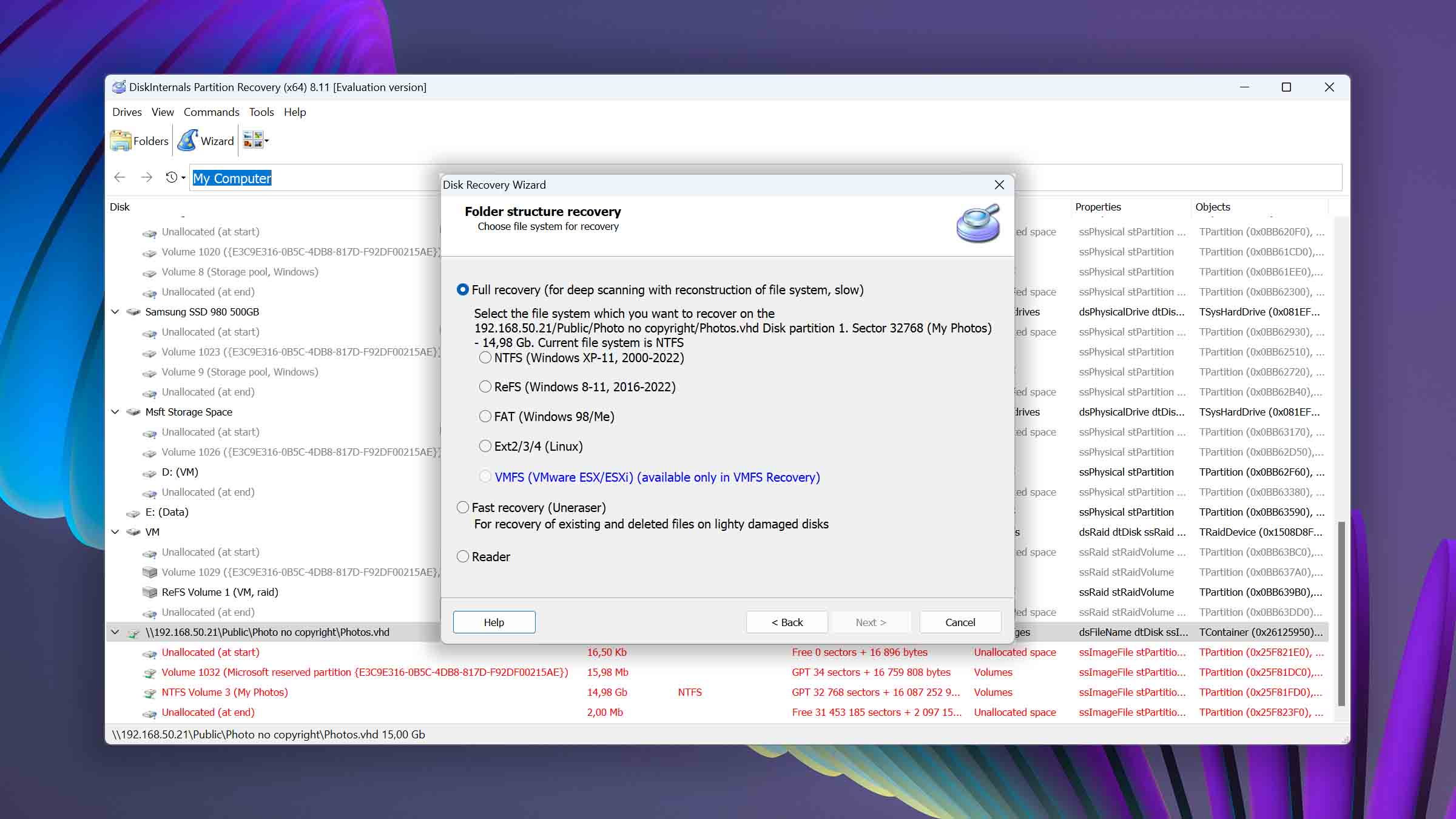Image resolution: width=1456 pixels, height=819 pixels.
Task: Open the Drives menu
Action: pos(127,112)
